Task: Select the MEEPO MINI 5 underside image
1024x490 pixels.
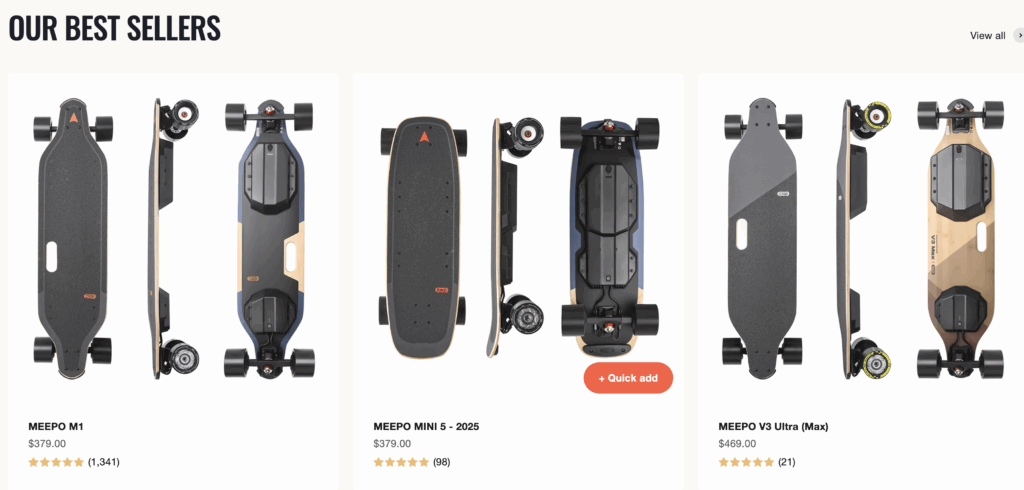Action: coord(609,237)
